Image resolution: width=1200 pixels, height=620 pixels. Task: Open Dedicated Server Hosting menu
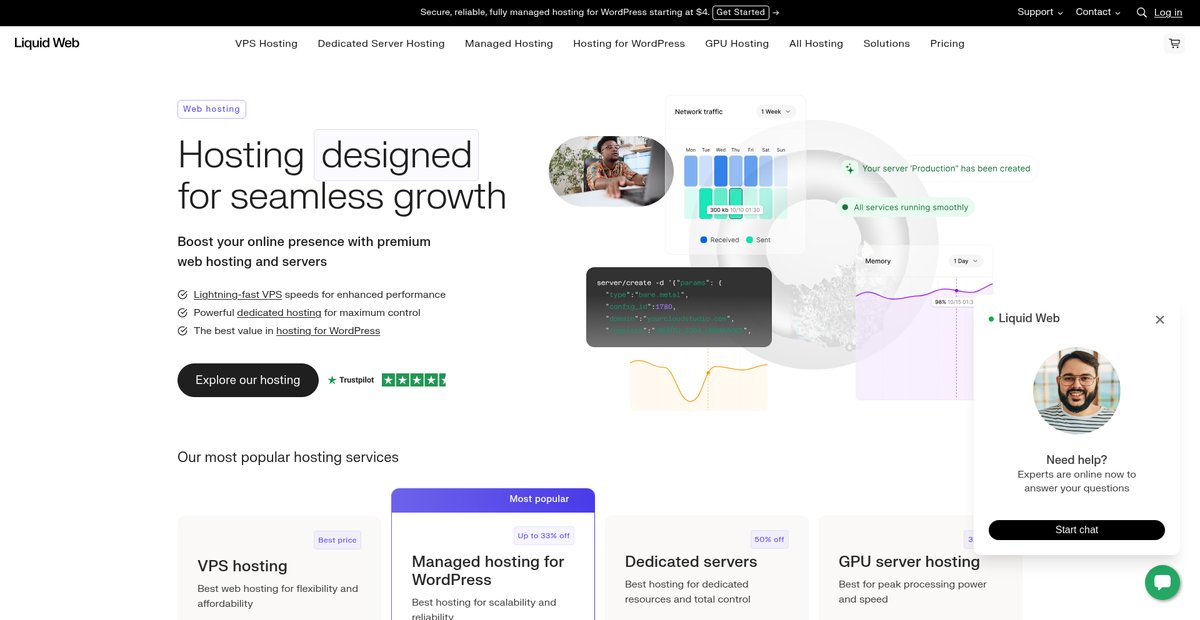click(x=381, y=44)
